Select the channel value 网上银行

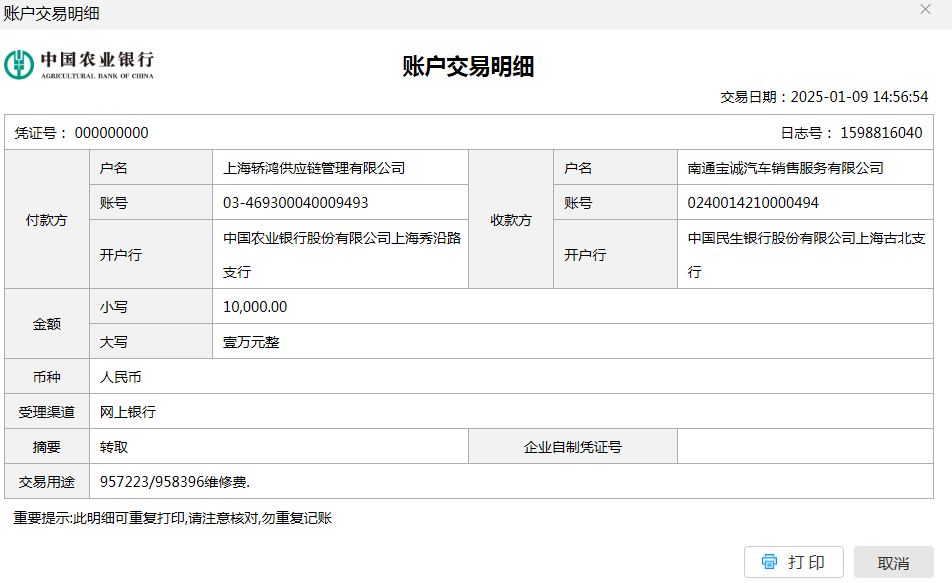click(x=128, y=412)
